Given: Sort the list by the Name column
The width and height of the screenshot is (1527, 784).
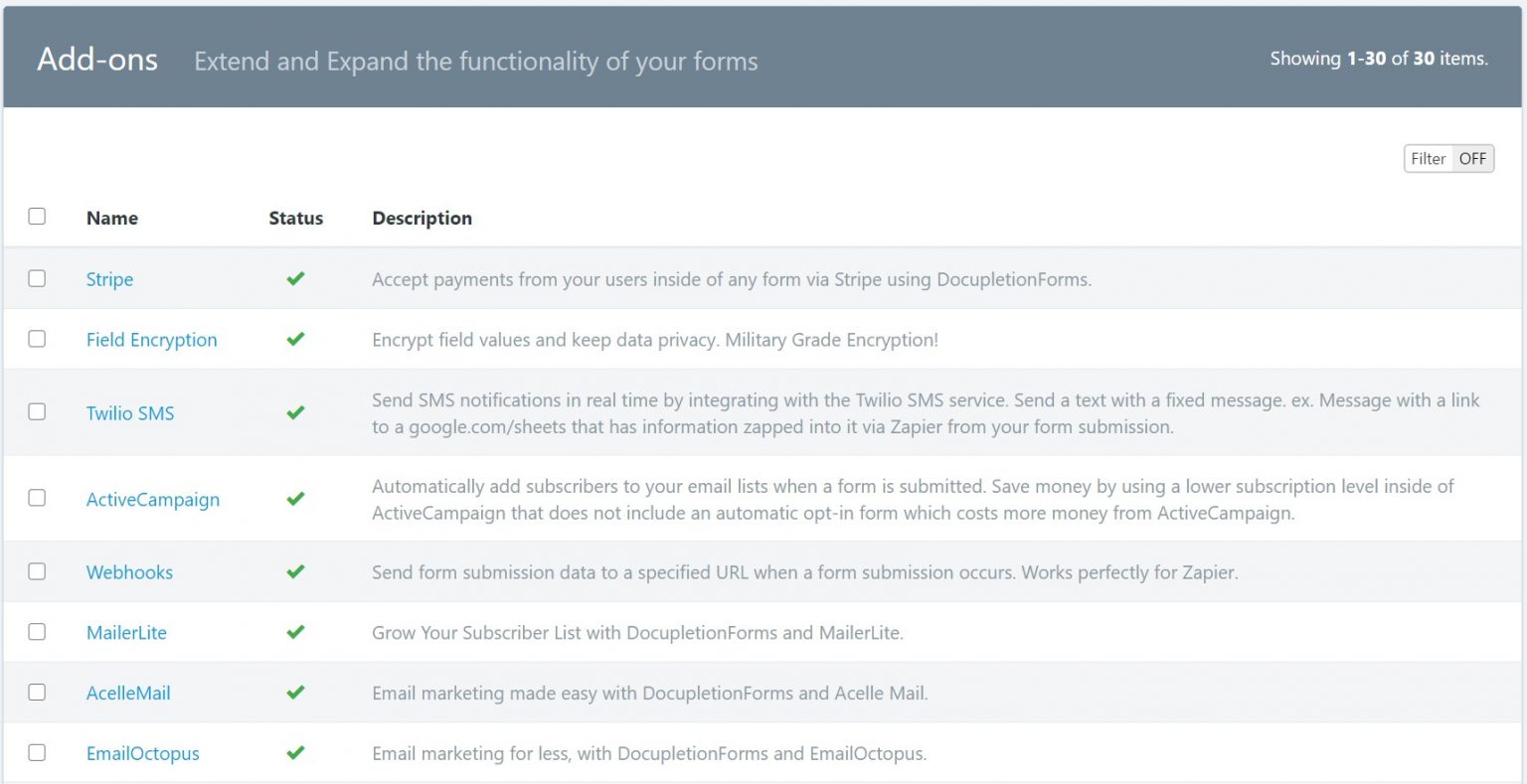Looking at the screenshot, I should 111,218.
